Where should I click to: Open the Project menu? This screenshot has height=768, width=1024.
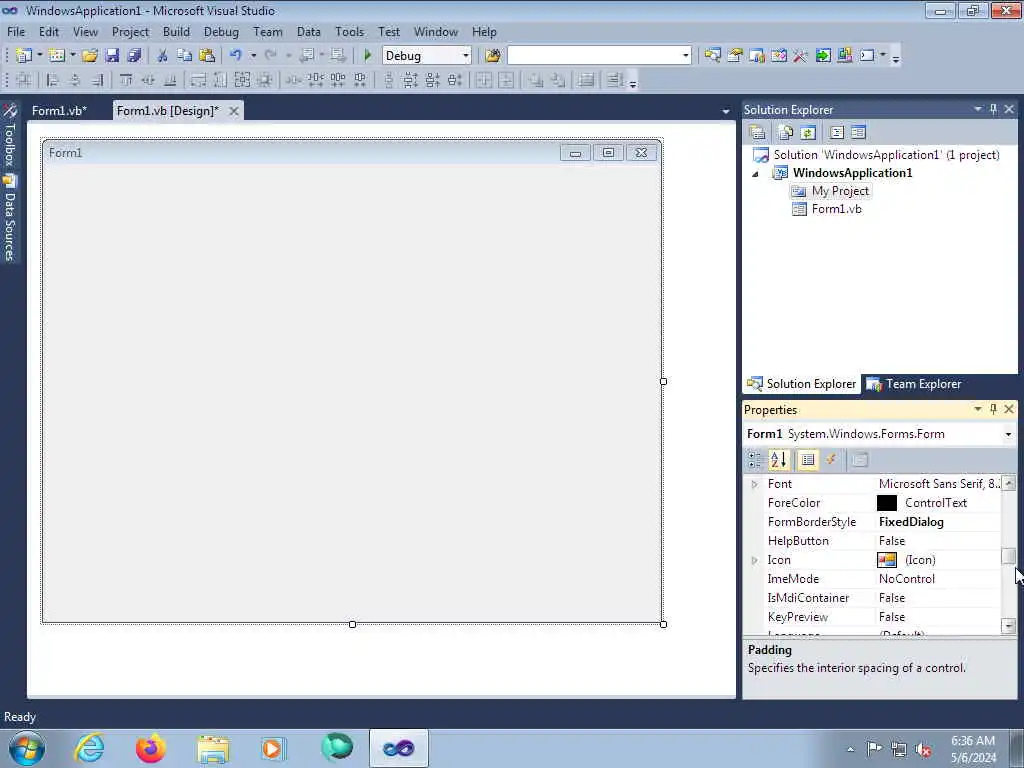[x=130, y=31]
